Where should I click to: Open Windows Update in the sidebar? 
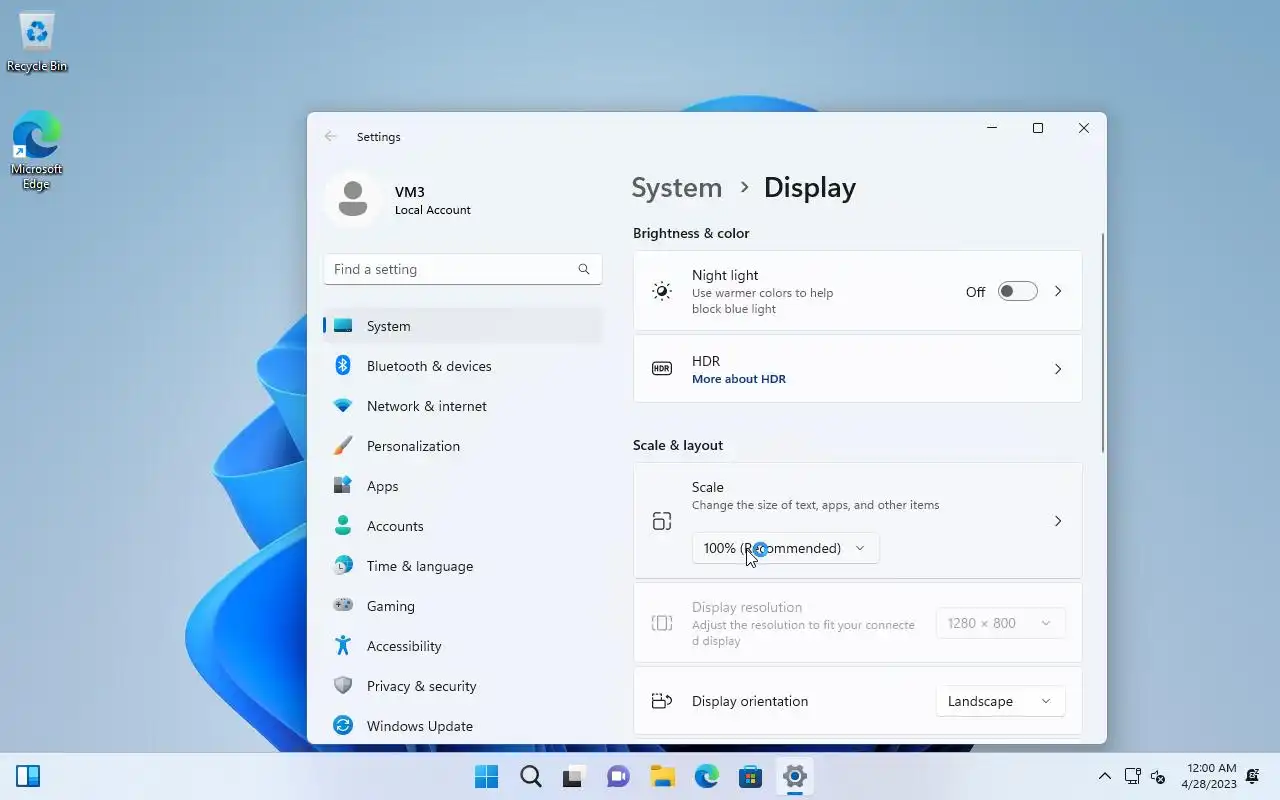tap(463, 726)
